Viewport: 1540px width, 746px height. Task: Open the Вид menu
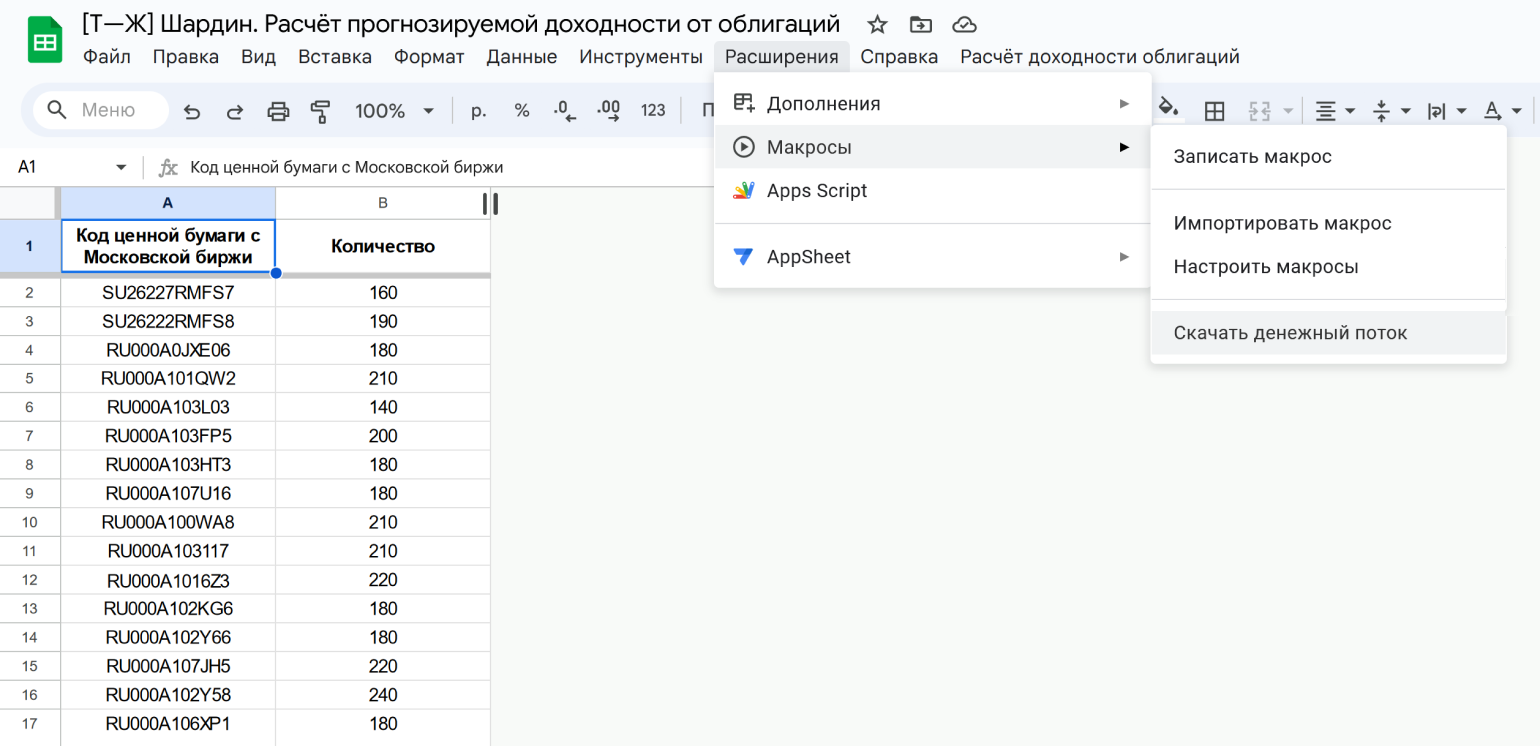[259, 57]
